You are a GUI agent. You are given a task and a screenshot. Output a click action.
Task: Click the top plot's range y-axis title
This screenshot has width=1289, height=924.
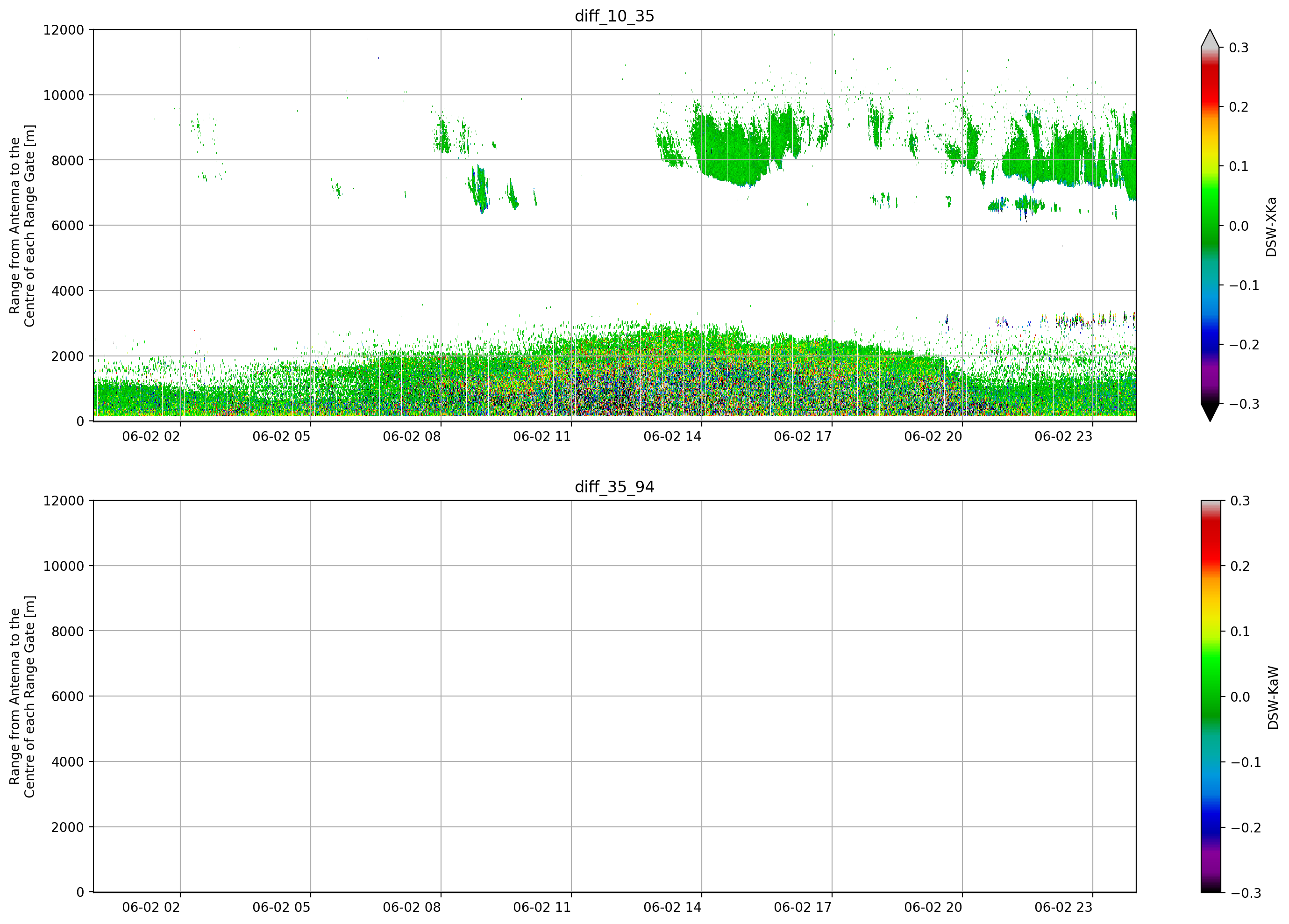(x=22, y=226)
